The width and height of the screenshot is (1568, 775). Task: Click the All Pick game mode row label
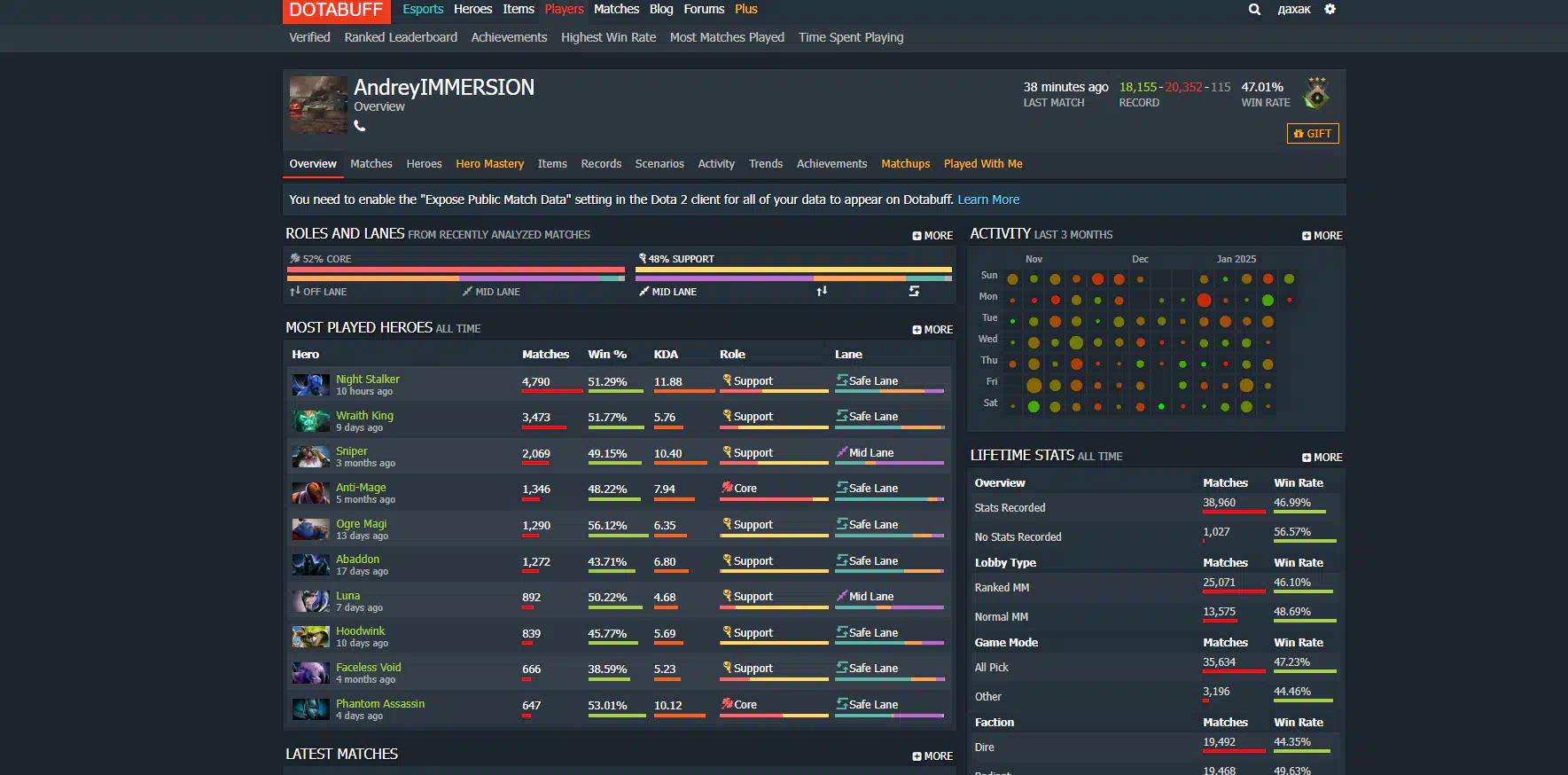(992, 667)
